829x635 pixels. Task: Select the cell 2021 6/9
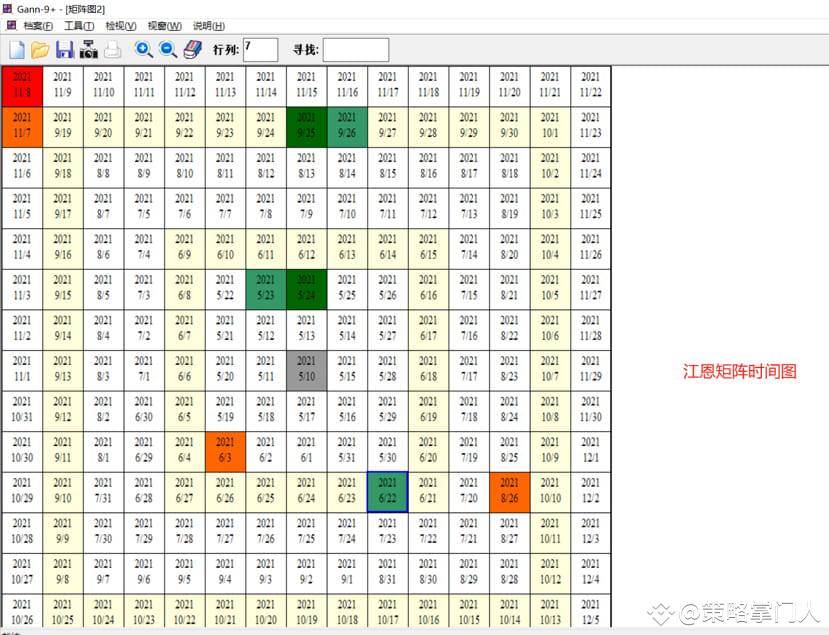tap(185, 249)
